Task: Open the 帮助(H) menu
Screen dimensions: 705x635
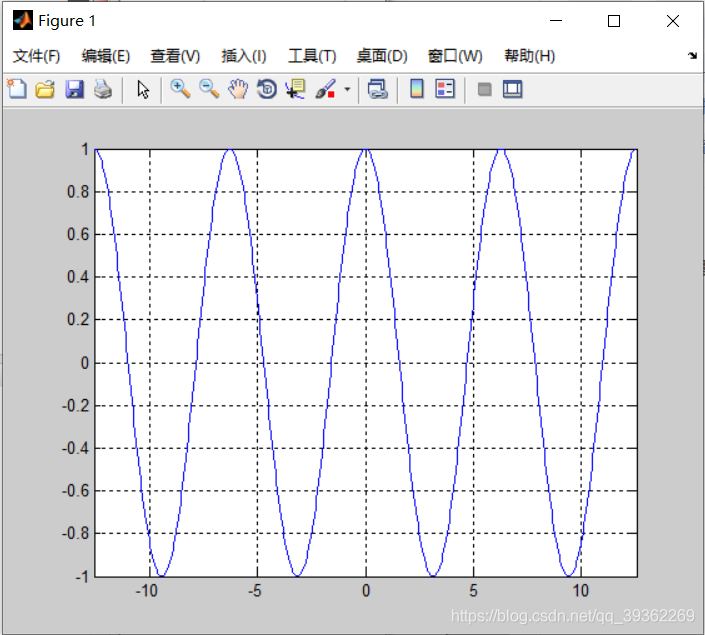Action: tap(530, 56)
